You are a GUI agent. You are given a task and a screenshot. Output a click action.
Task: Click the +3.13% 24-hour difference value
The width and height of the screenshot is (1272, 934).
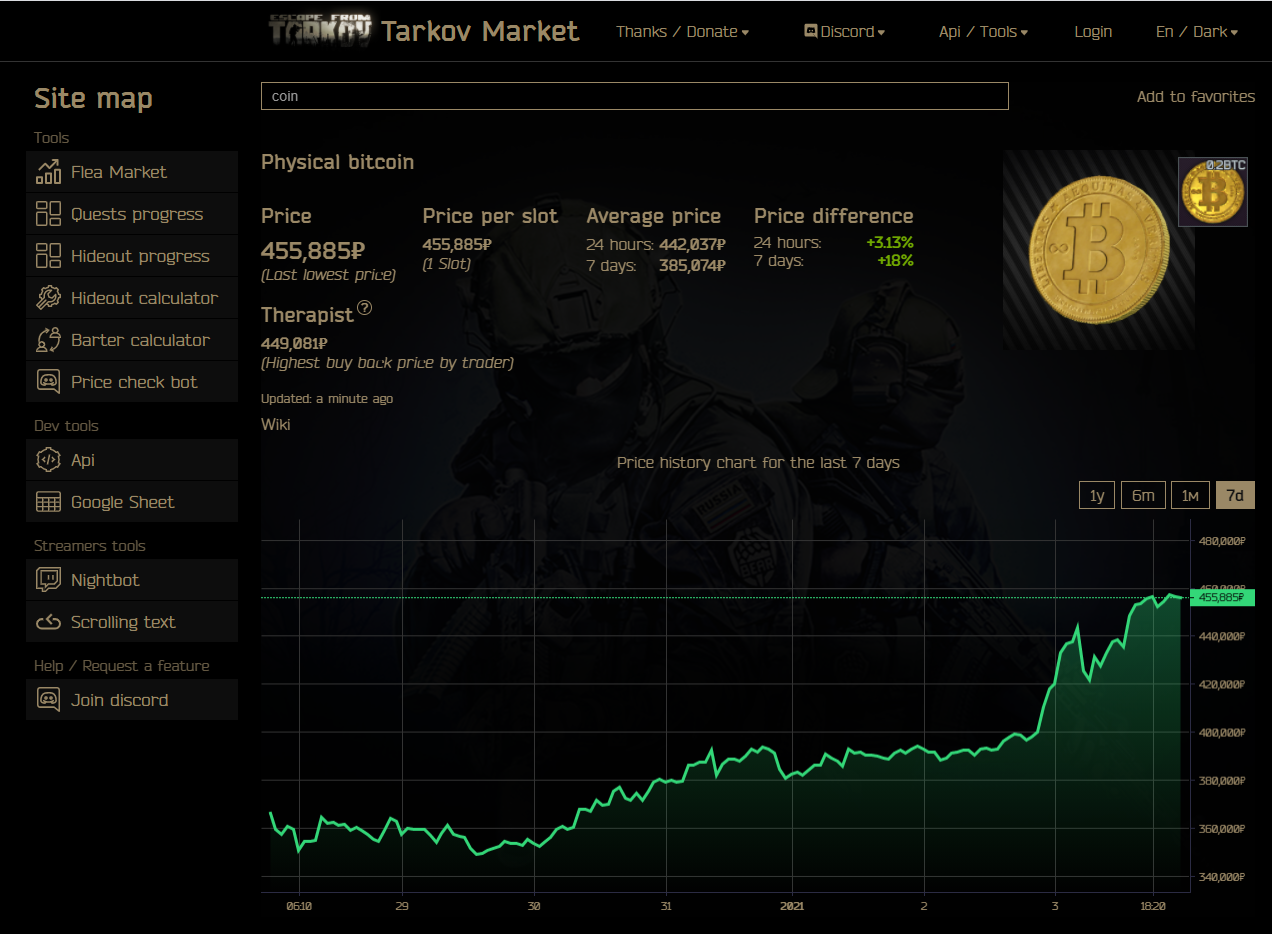(x=890, y=243)
